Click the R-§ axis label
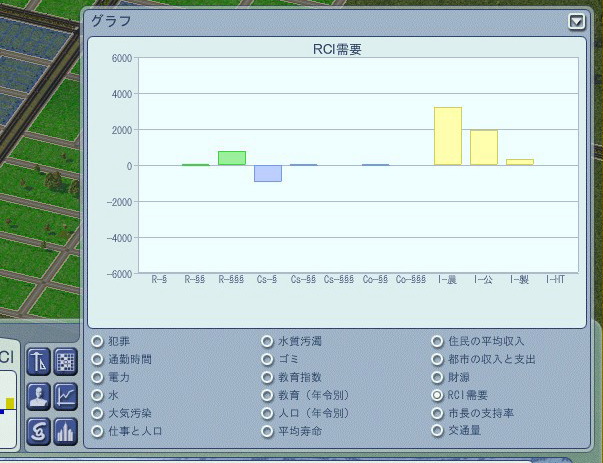 [159, 279]
